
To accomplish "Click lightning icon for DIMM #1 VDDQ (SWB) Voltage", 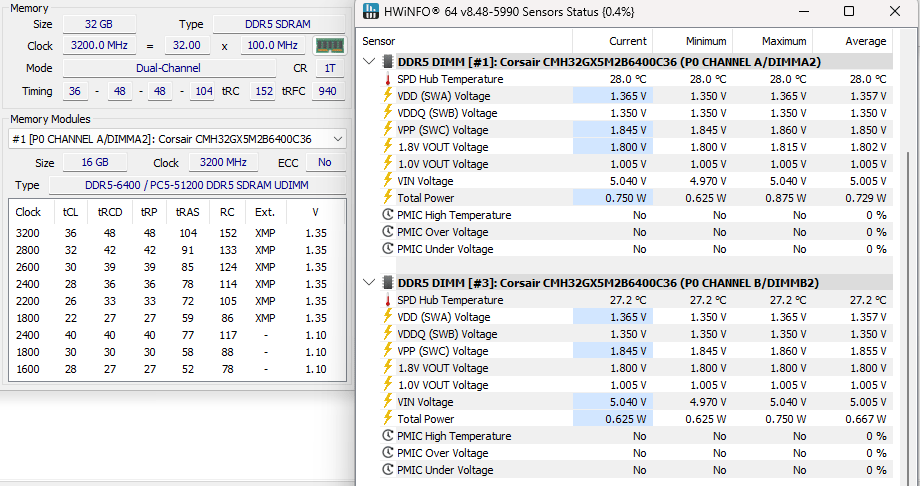I will [388, 113].
